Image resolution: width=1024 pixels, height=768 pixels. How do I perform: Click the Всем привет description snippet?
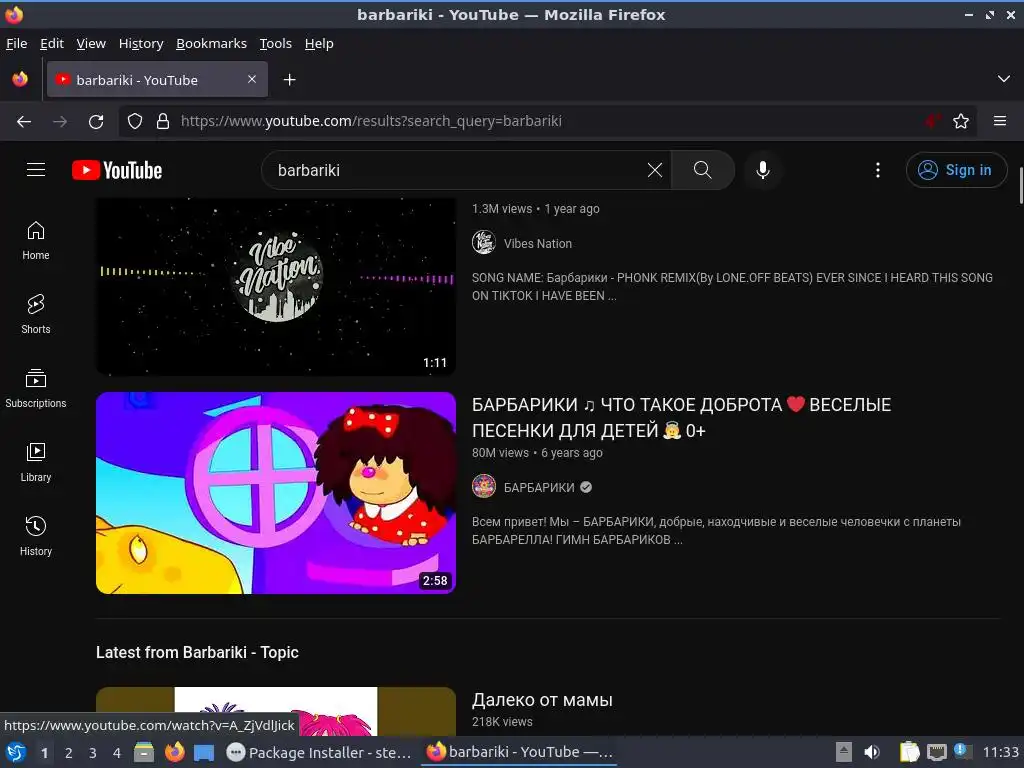pyautogui.click(x=716, y=530)
